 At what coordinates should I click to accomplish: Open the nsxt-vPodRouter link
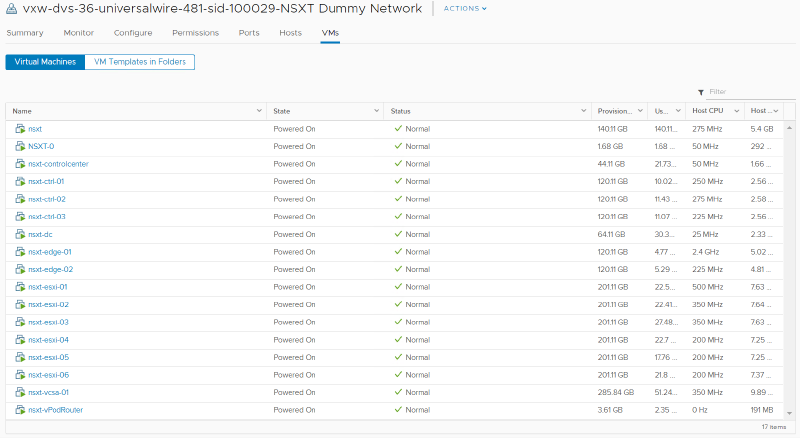click(x=56, y=410)
